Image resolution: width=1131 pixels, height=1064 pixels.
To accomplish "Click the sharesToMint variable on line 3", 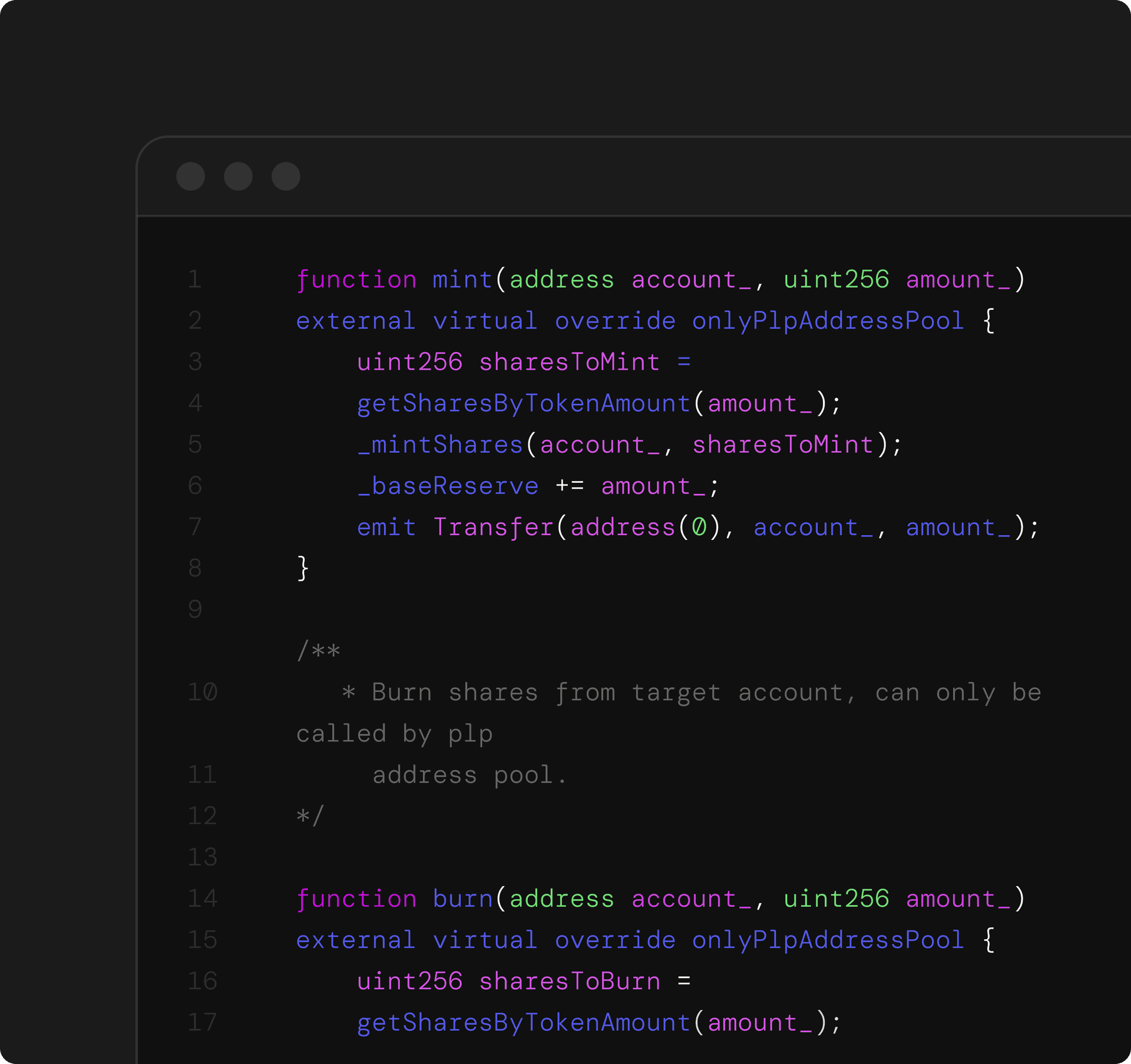I will [x=568, y=362].
